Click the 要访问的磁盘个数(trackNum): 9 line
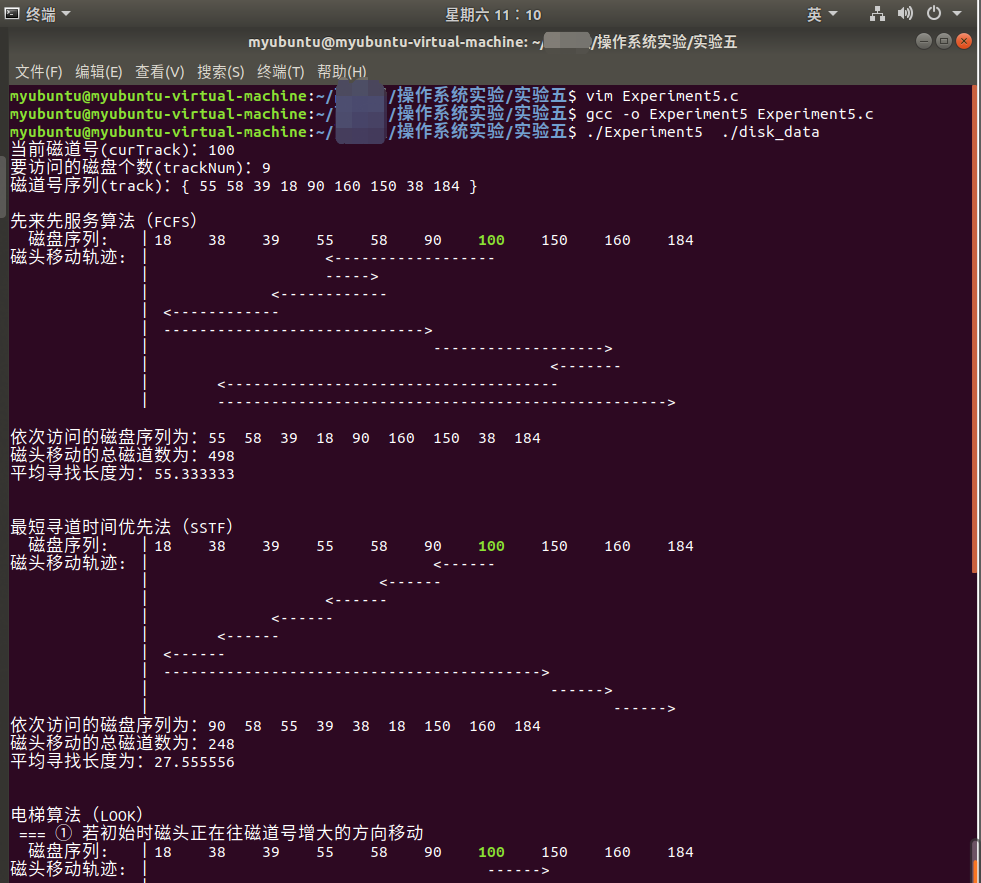This screenshot has height=883, width=981. (x=140, y=168)
